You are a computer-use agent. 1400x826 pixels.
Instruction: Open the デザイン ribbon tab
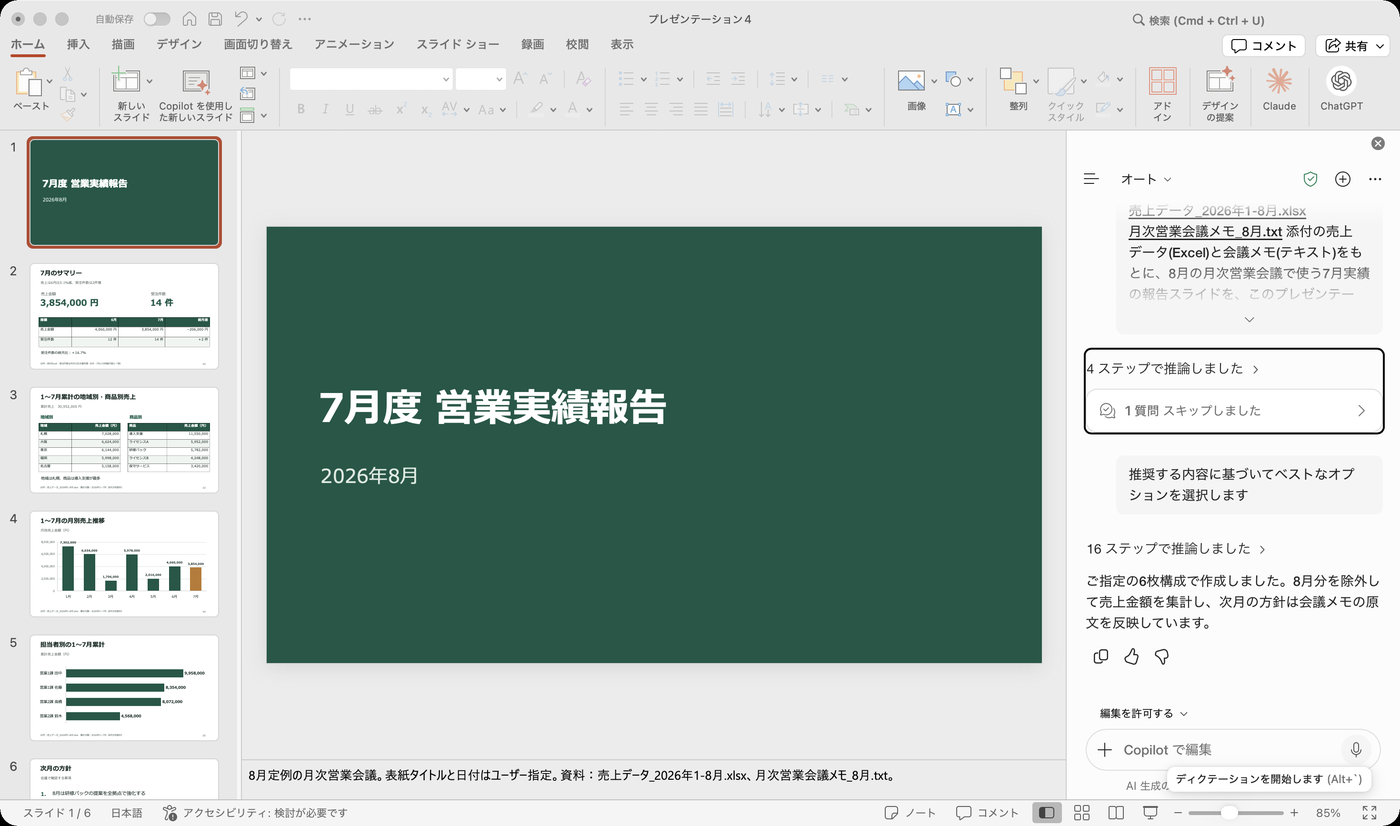pos(179,45)
